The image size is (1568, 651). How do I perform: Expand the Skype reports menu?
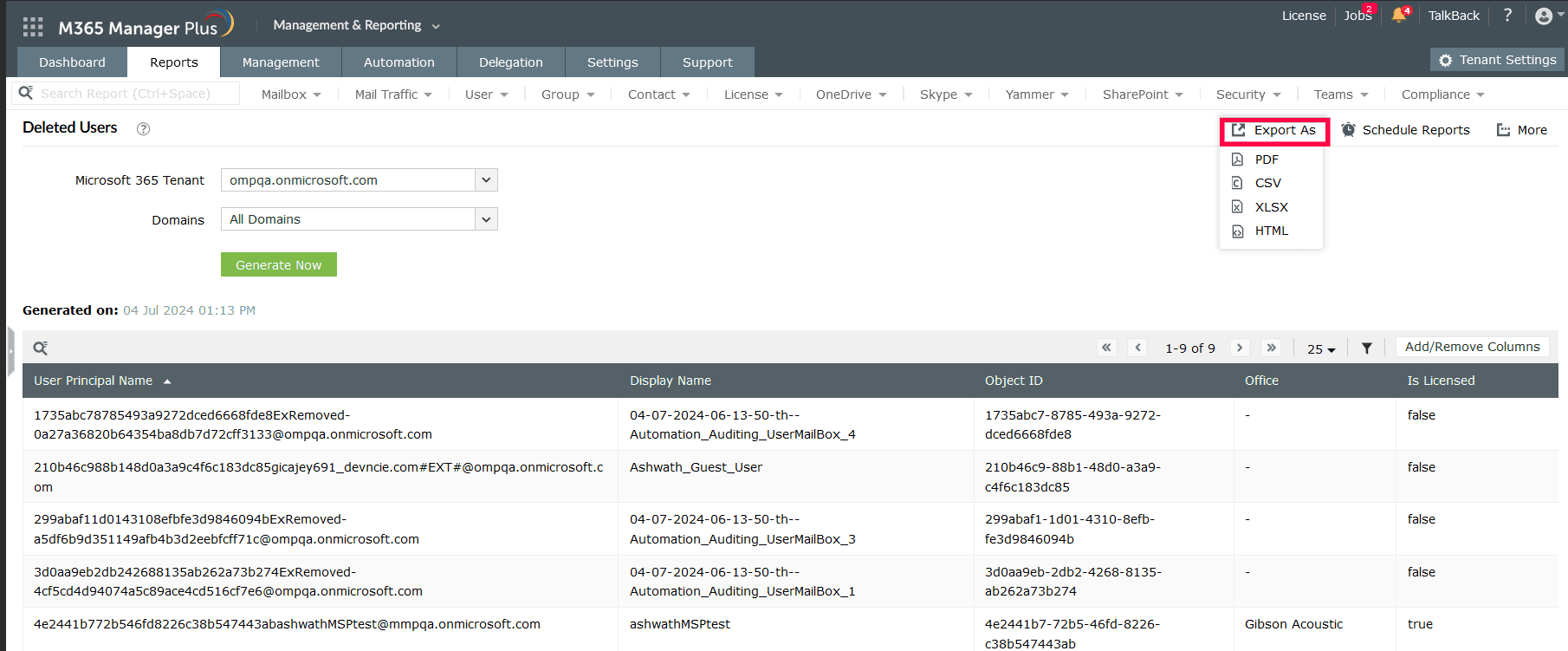[946, 94]
